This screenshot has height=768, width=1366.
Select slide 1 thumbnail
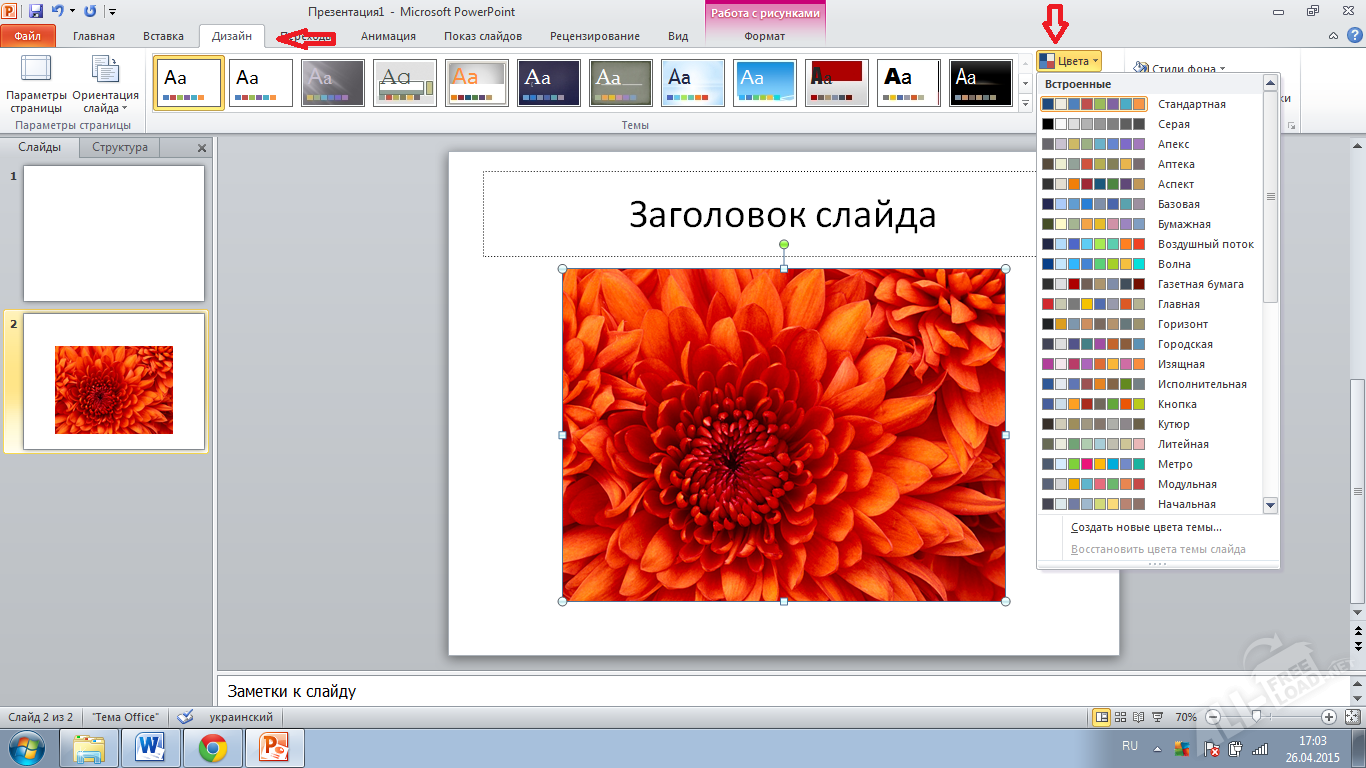point(114,233)
